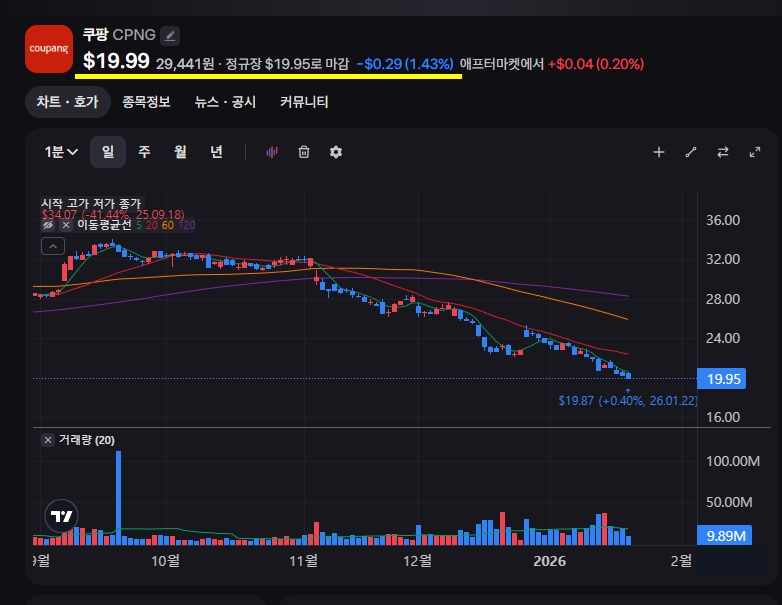
Task: Click the pencil edit icon beside CPNG
Action: point(170,35)
